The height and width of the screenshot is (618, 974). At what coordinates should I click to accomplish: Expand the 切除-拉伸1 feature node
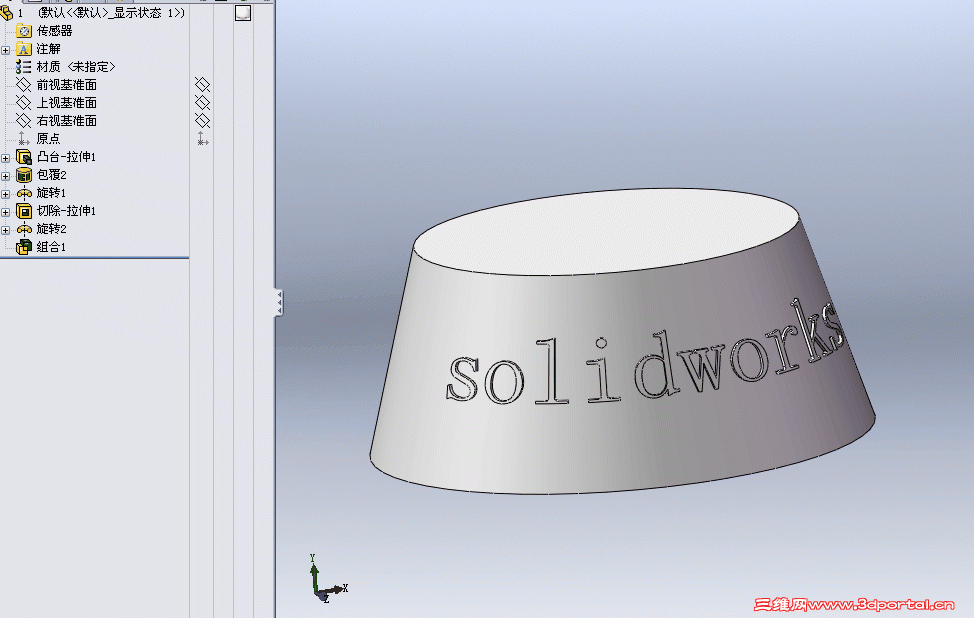pos(6,212)
